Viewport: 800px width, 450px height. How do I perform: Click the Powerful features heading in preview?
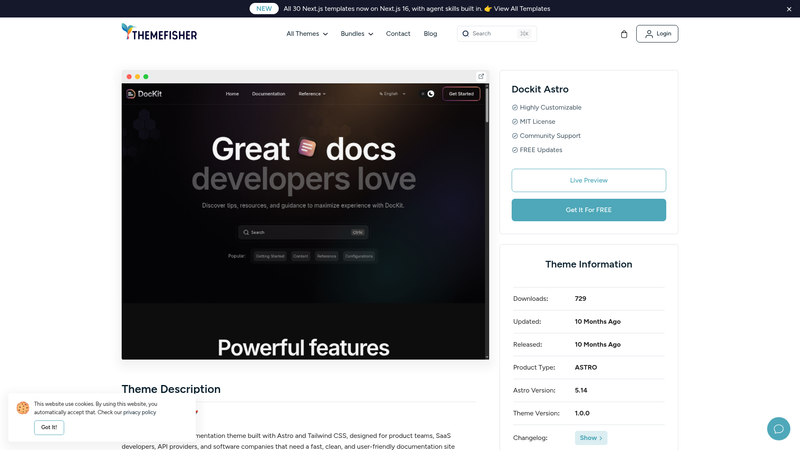tap(303, 348)
